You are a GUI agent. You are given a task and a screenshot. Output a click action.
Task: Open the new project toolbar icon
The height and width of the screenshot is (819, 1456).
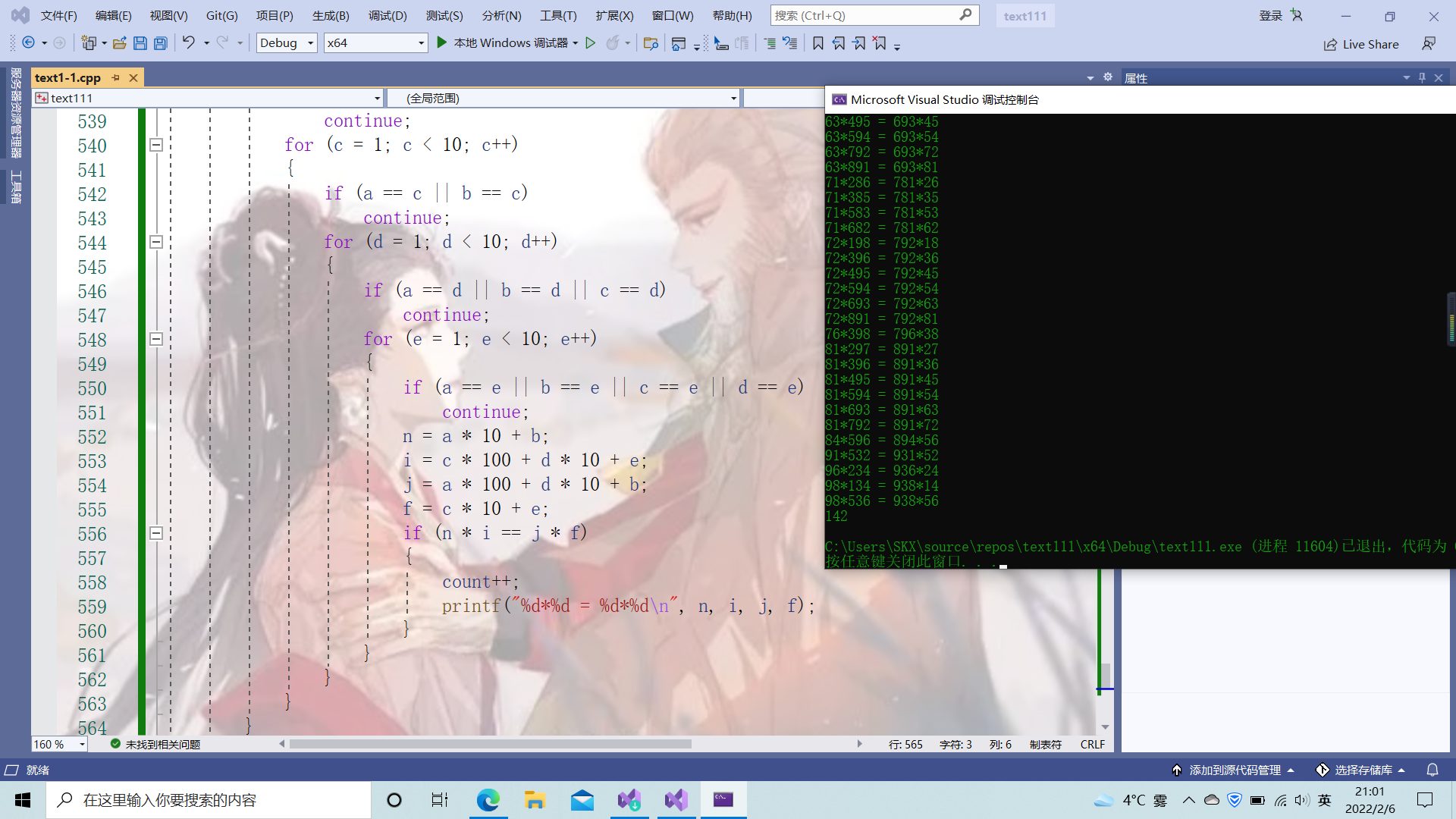(89, 43)
